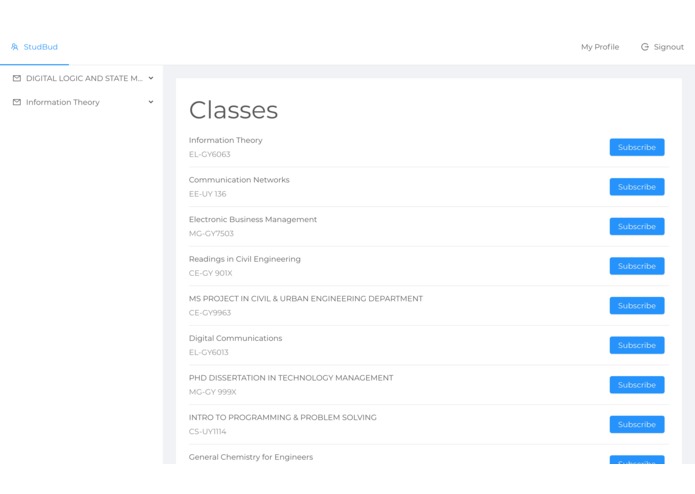The image size is (695, 494).
Task: Open DIGITAL LOGIC AND STATE M... sidebar item
Action: tap(82, 78)
